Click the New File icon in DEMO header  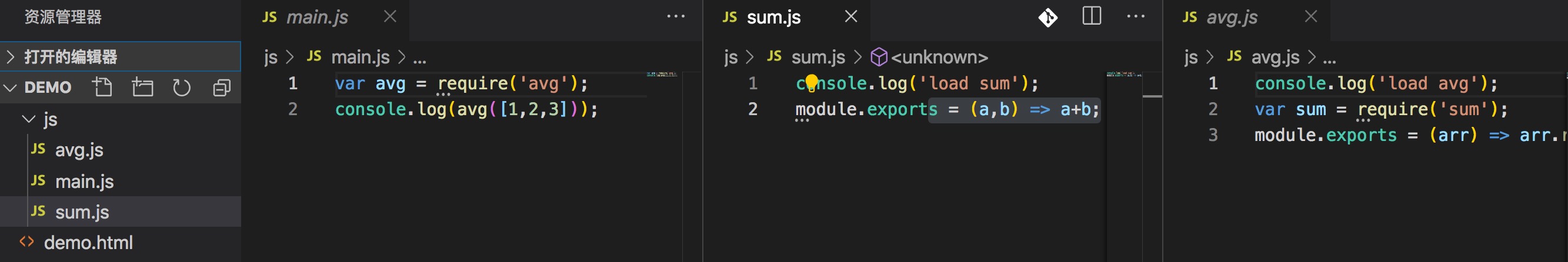(x=102, y=88)
